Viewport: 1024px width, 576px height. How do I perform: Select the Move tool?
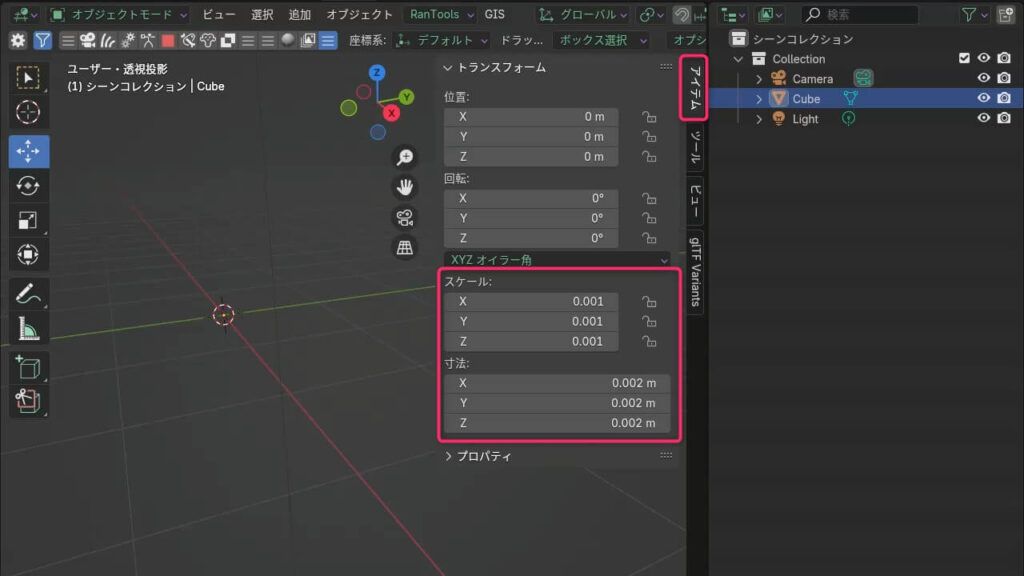[x=28, y=152]
